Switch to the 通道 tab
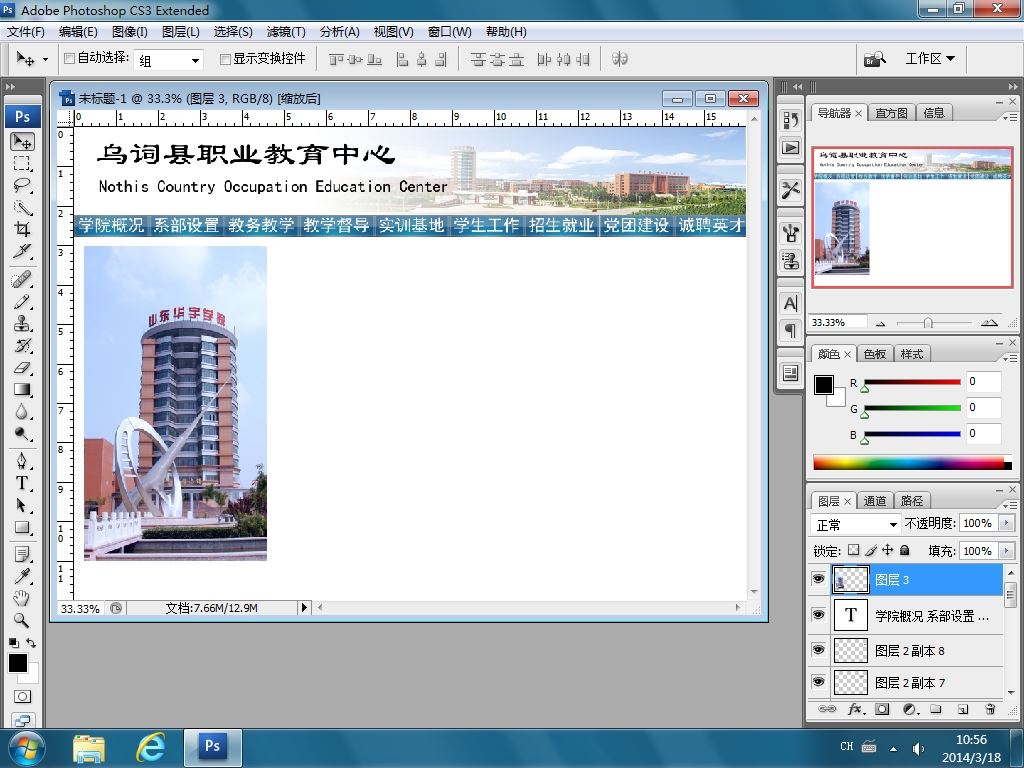This screenshot has width=1024, height=768. click(874, 501)
